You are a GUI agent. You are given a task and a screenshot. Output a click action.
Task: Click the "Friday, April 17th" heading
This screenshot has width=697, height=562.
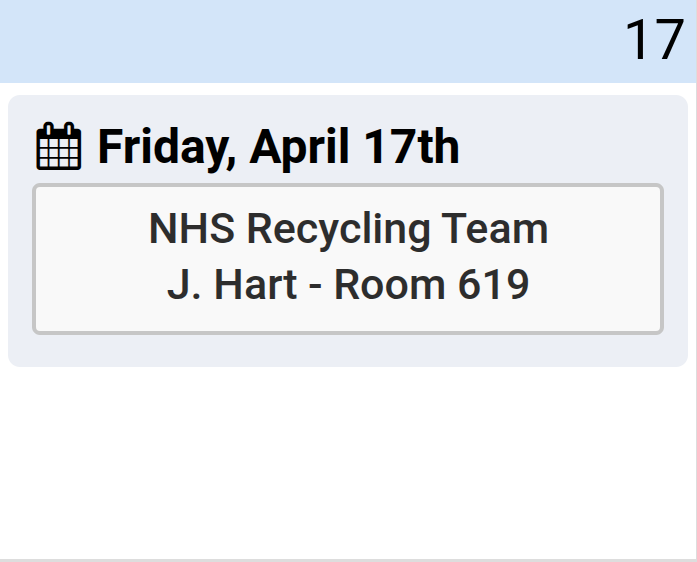point(278,147)
